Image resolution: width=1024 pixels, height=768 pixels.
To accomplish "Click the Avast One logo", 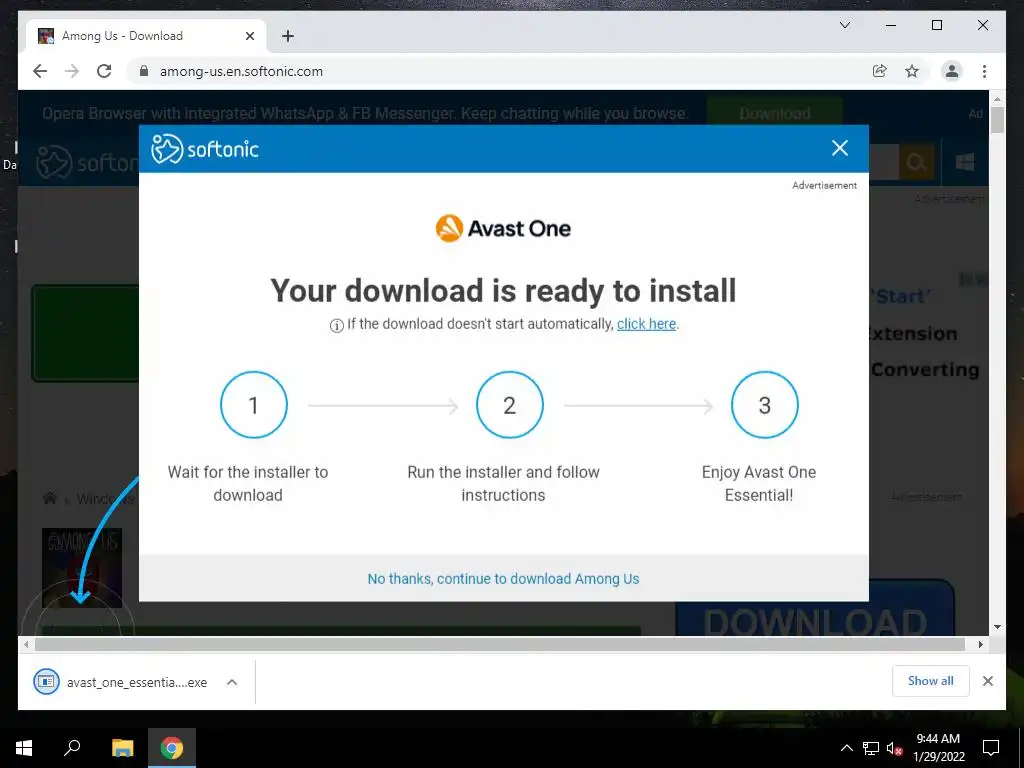I will [x=503, y=229].
